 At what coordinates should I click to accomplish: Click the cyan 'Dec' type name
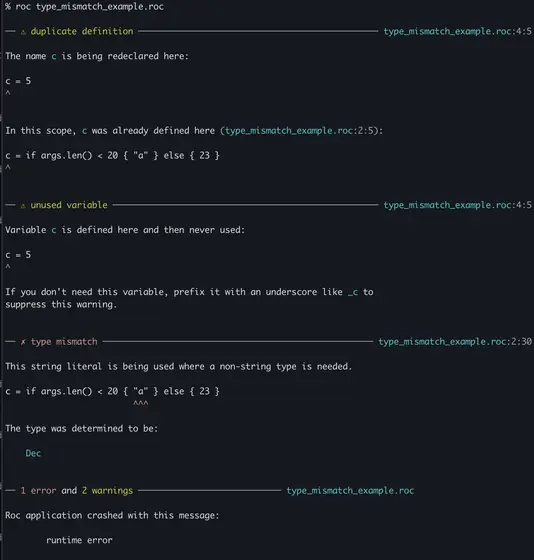(x=33, y=453)
